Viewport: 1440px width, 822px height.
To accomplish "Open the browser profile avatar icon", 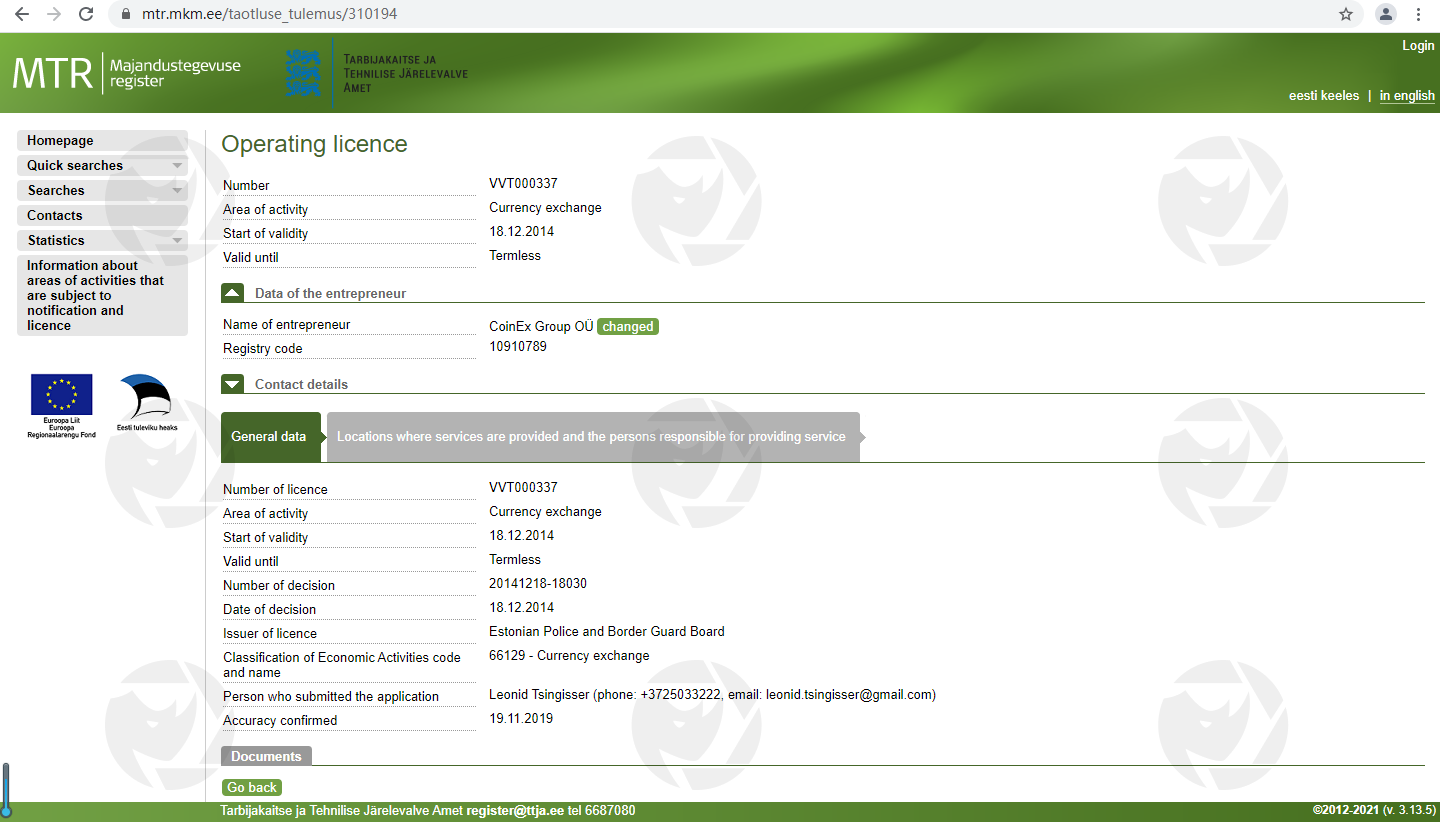I will coord(1386,14).
